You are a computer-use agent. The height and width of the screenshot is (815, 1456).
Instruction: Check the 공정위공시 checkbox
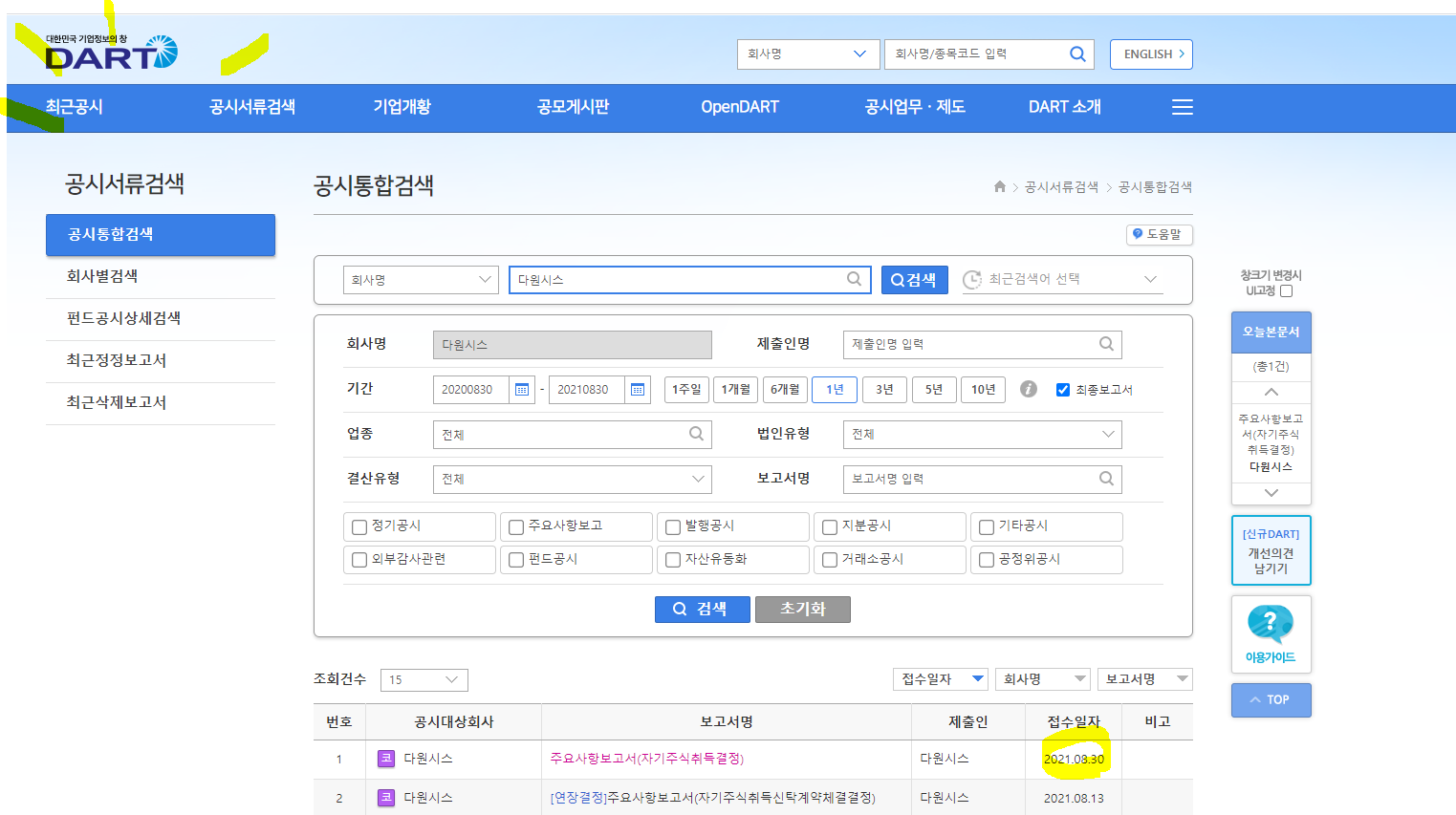(987, 560)
